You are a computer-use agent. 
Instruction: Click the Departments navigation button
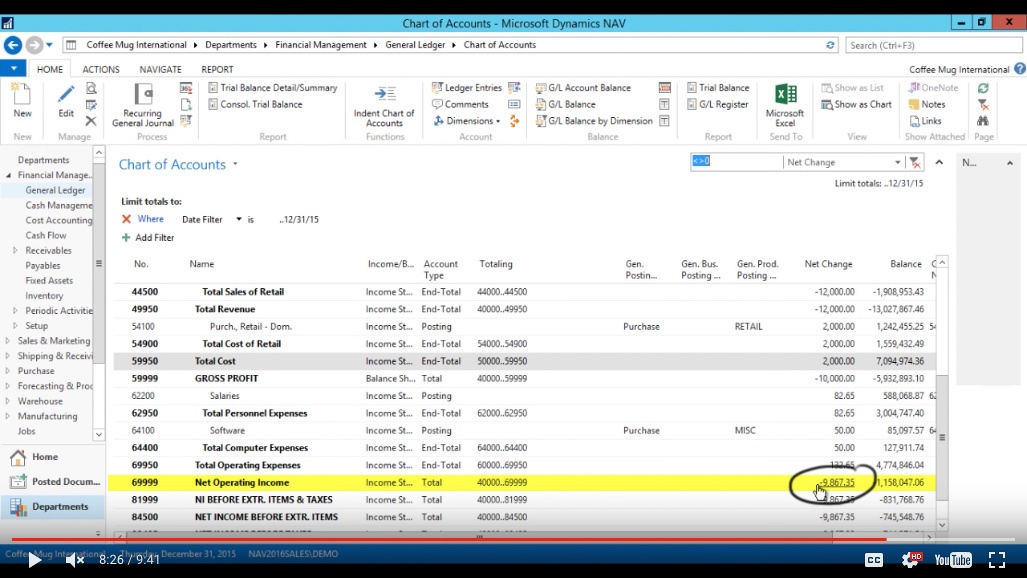52,507
